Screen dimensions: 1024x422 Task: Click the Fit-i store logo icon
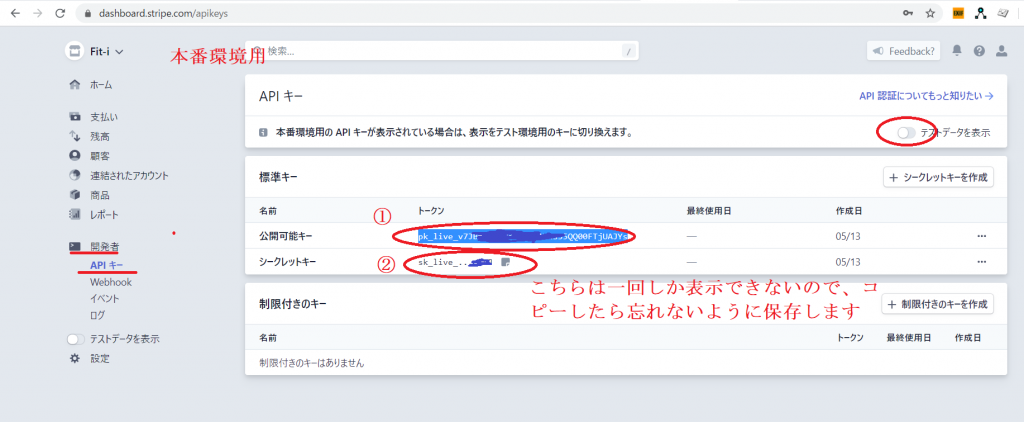click(x=74, y=51)
